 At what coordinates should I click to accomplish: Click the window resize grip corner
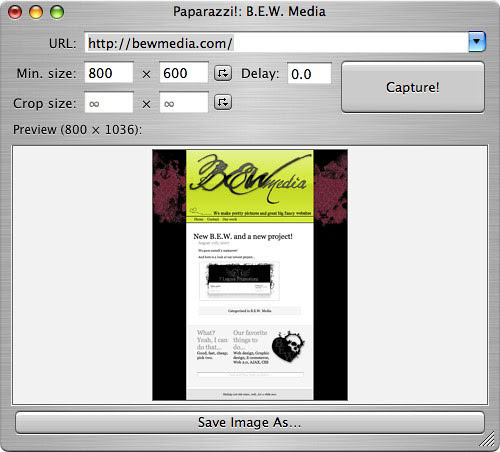click(488, 440)
